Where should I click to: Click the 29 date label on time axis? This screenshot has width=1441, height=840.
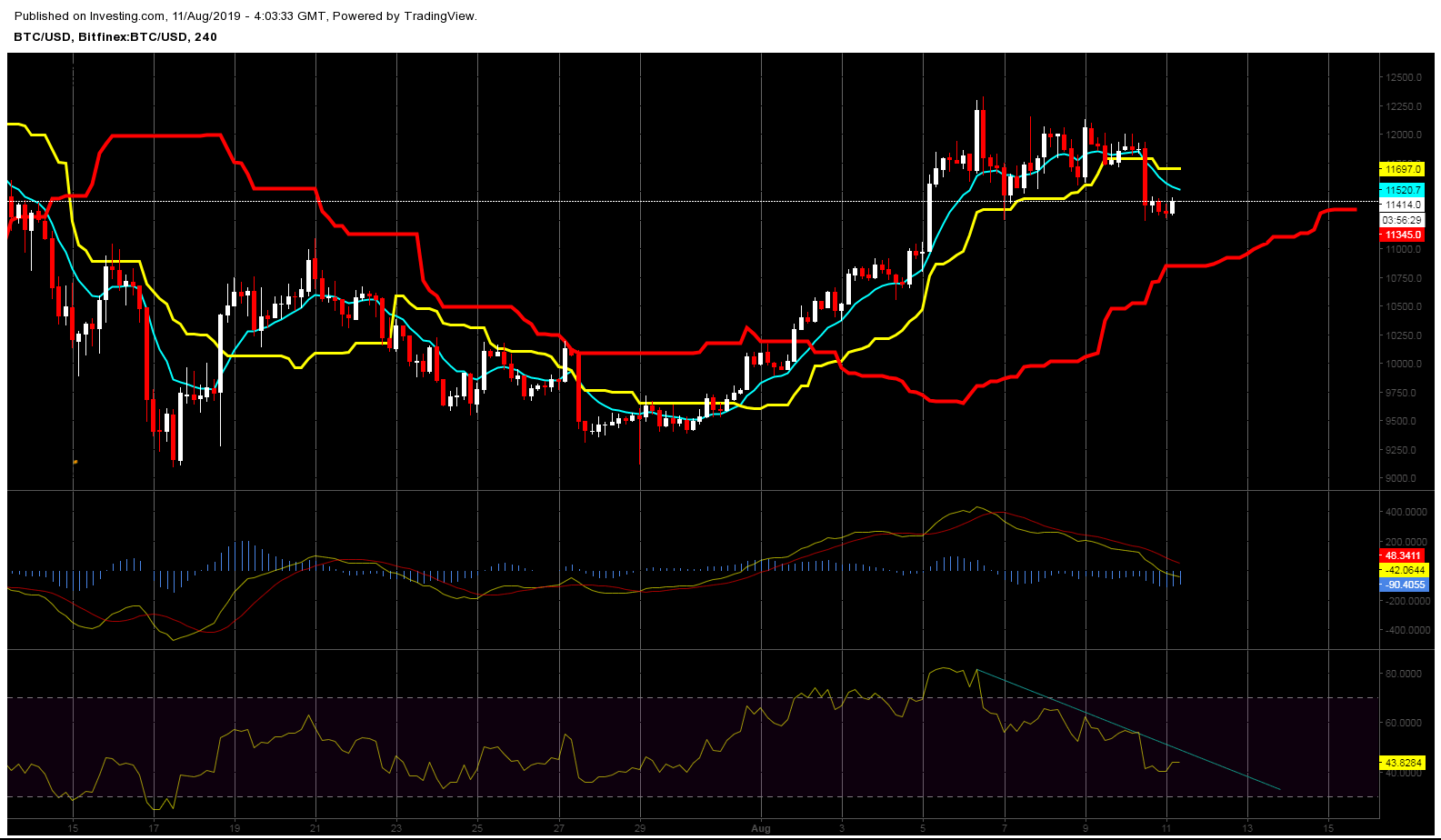(640, 828)
